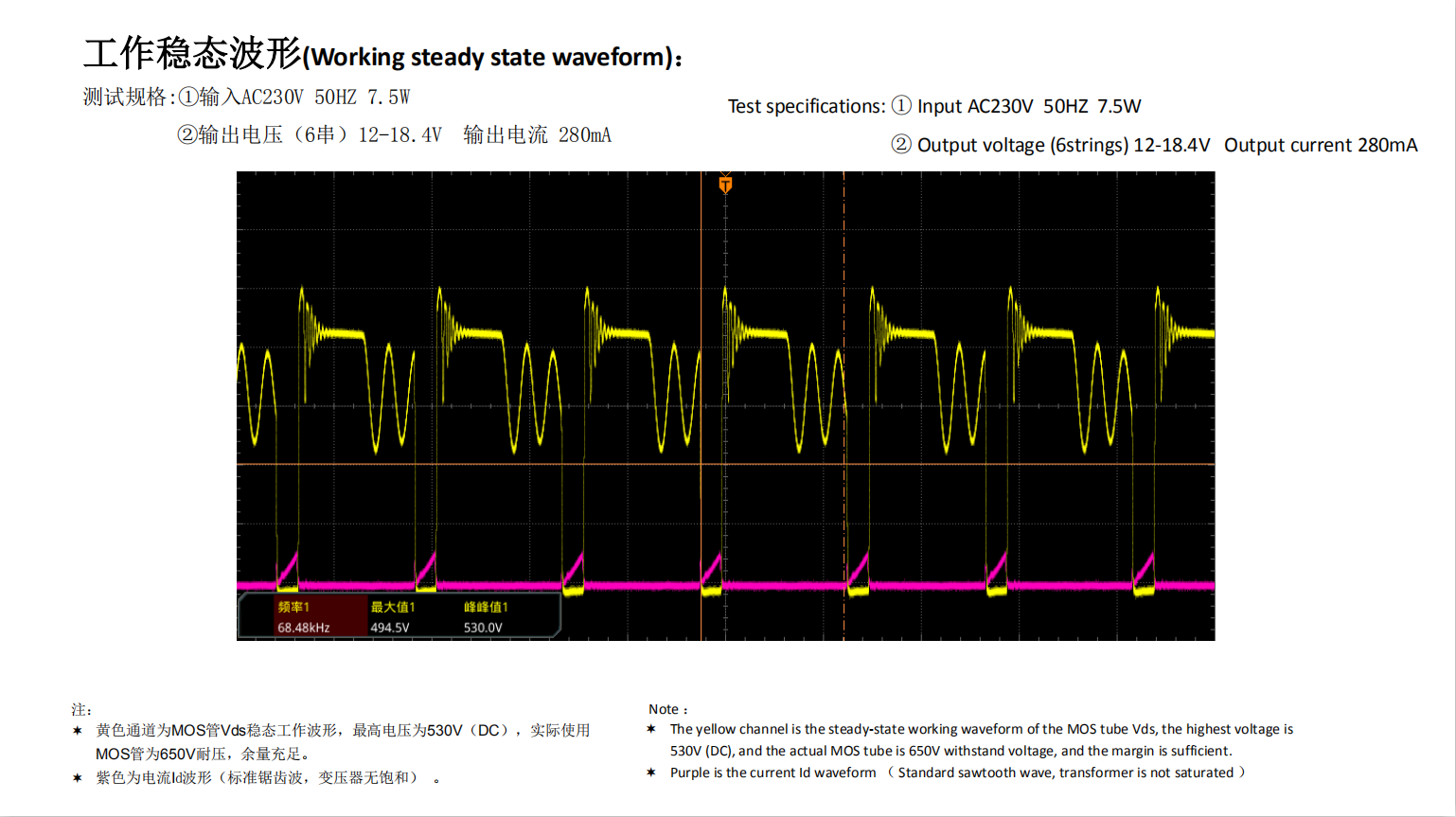Select the 频率1 68.48kHz measurement readout
The height and width of the screenshot is (817, 1456).
coord(303,617)
